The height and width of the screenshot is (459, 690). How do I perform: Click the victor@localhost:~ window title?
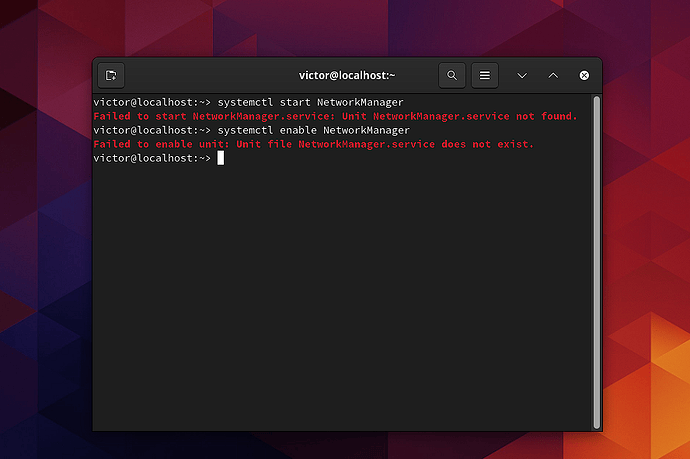click(x=345, y=75)
